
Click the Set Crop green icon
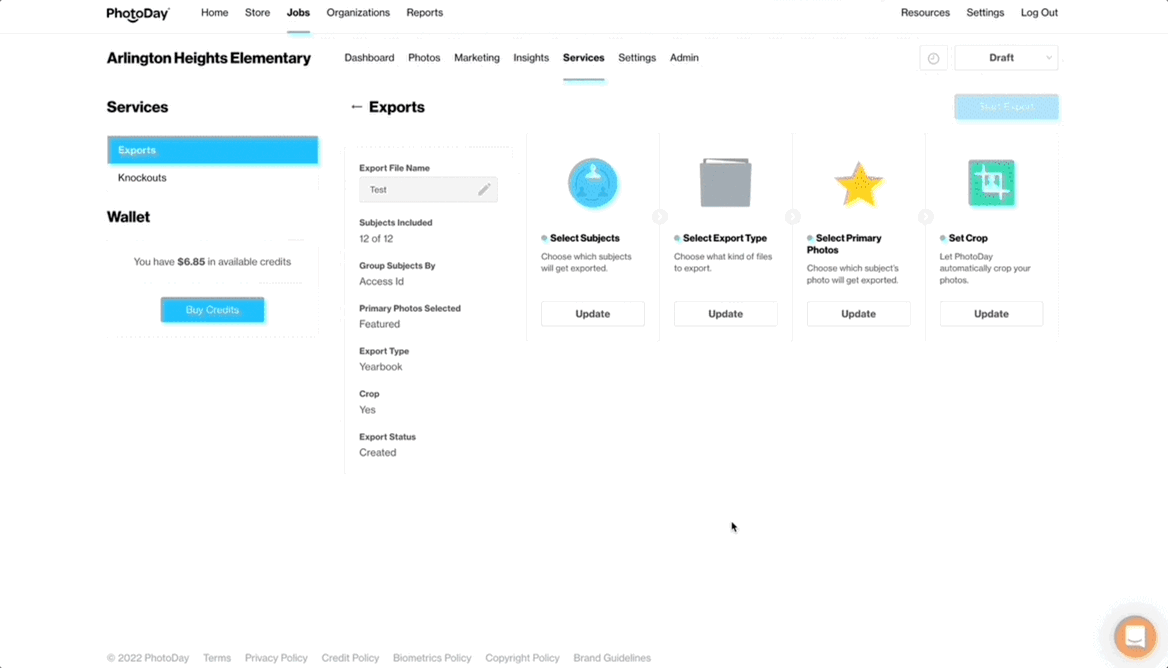tap(991, 183)
